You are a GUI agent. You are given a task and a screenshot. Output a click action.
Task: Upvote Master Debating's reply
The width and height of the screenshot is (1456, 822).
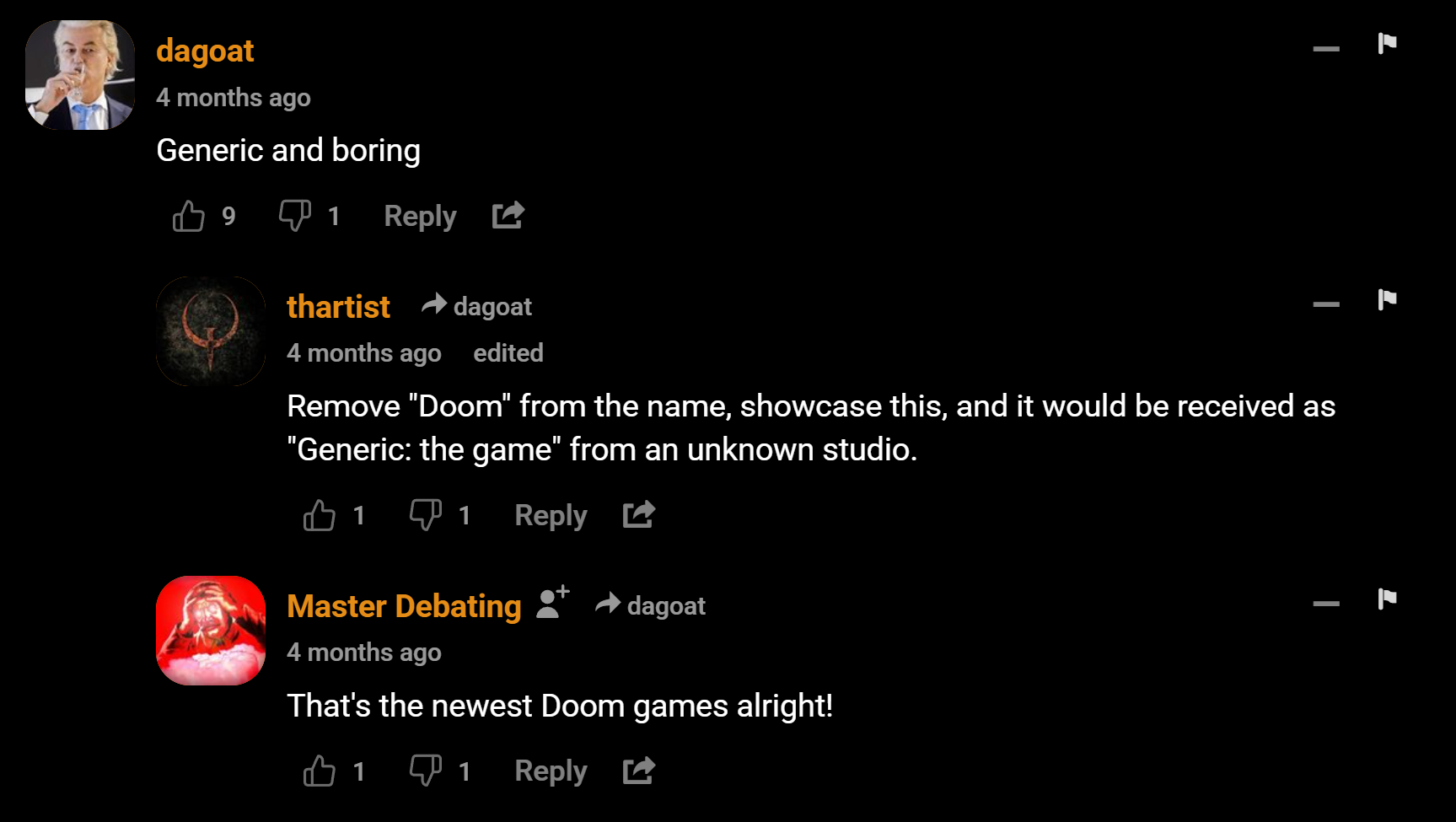(x=320, y=771)
